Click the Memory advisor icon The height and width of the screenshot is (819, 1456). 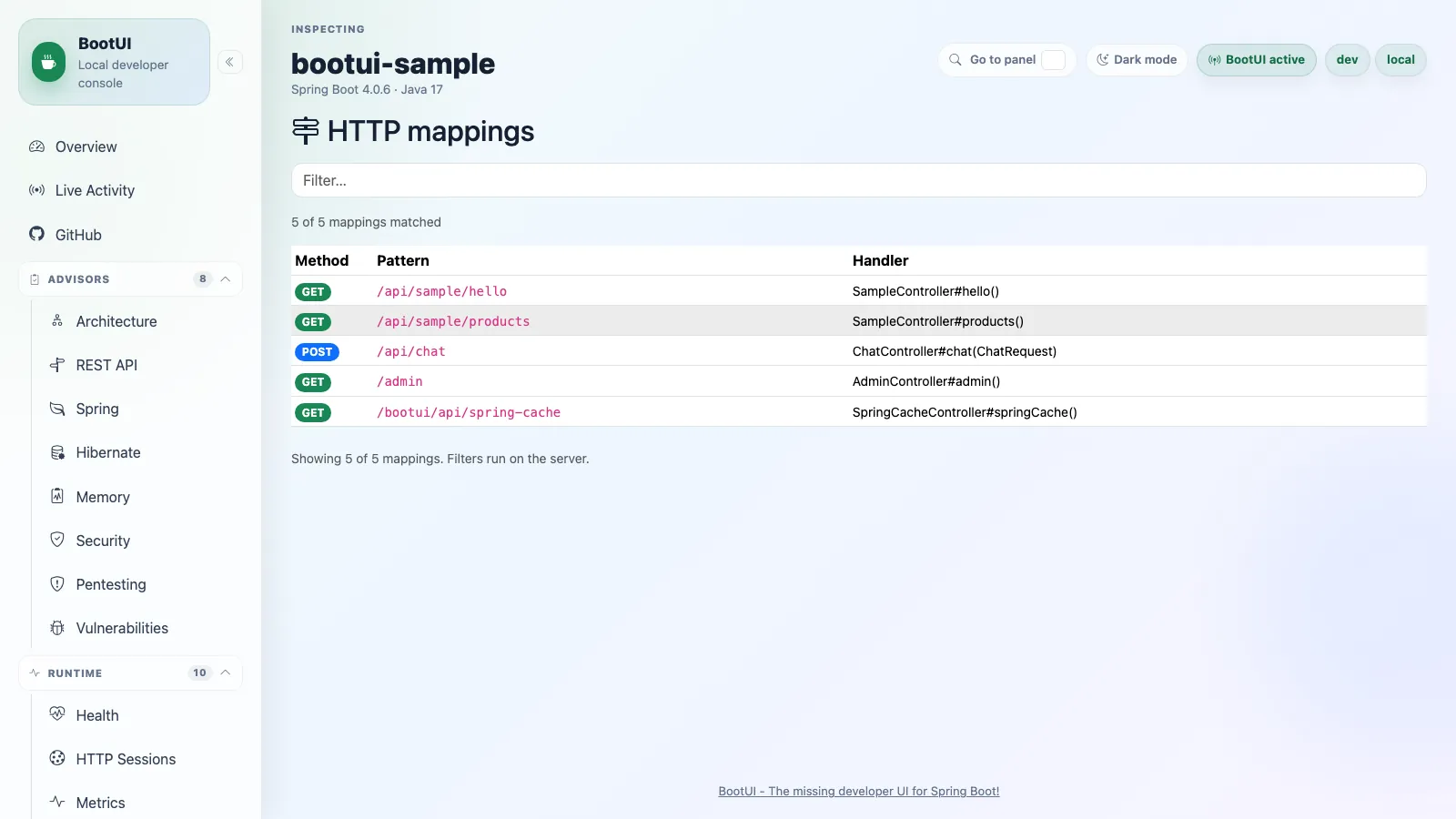[57, 496]
